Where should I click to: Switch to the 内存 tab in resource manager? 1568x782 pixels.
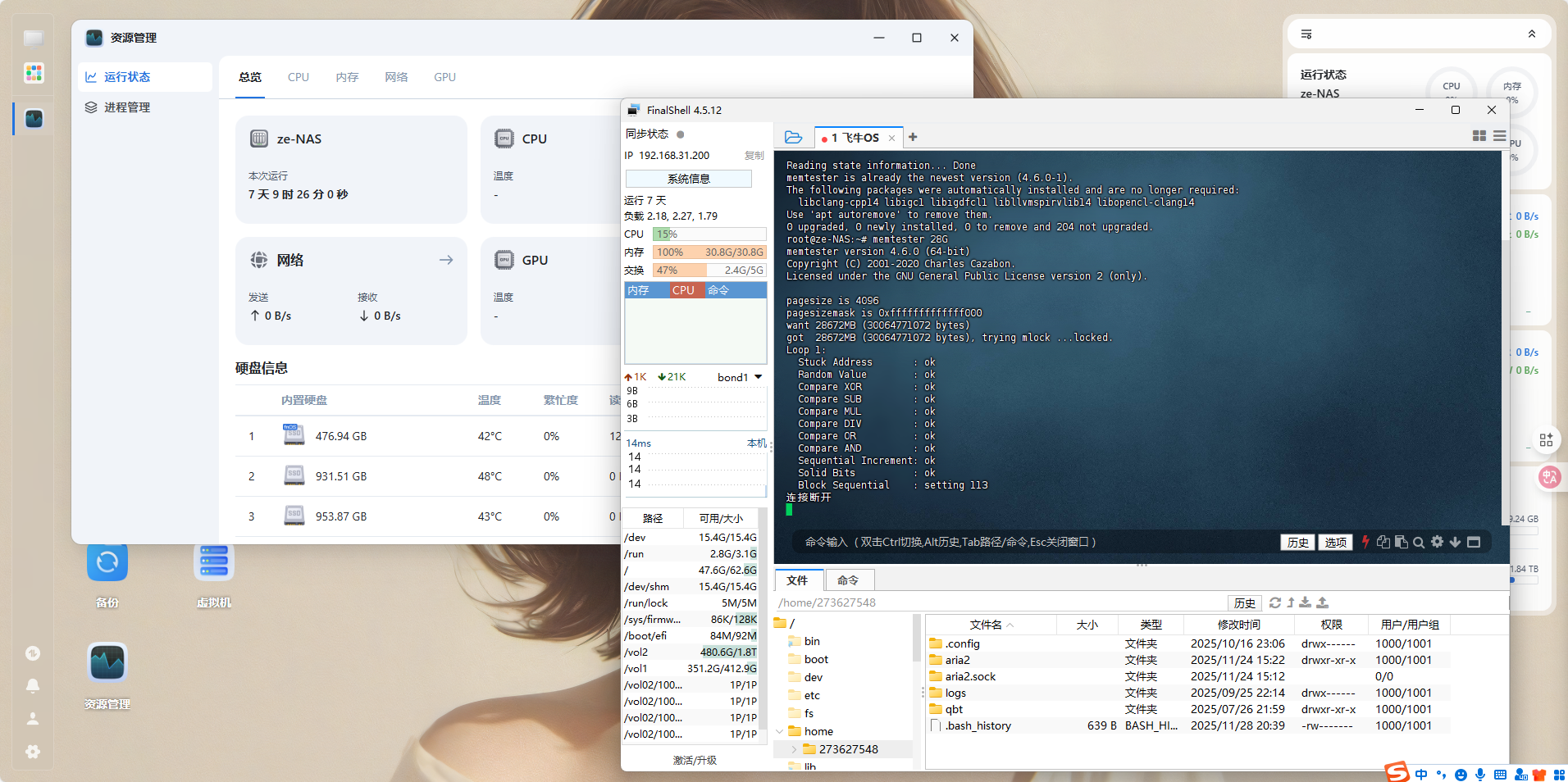point(347,77)
